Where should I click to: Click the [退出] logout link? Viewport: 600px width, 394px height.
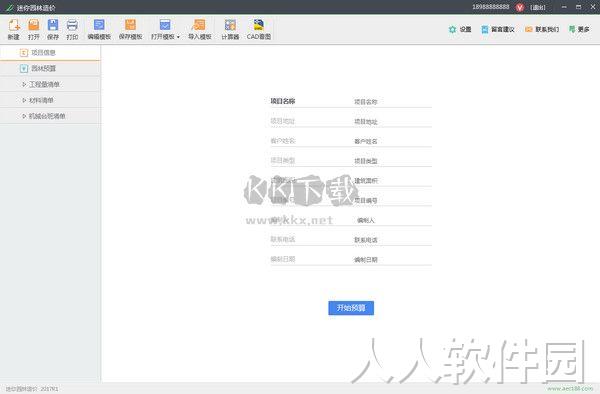point(538,7)
